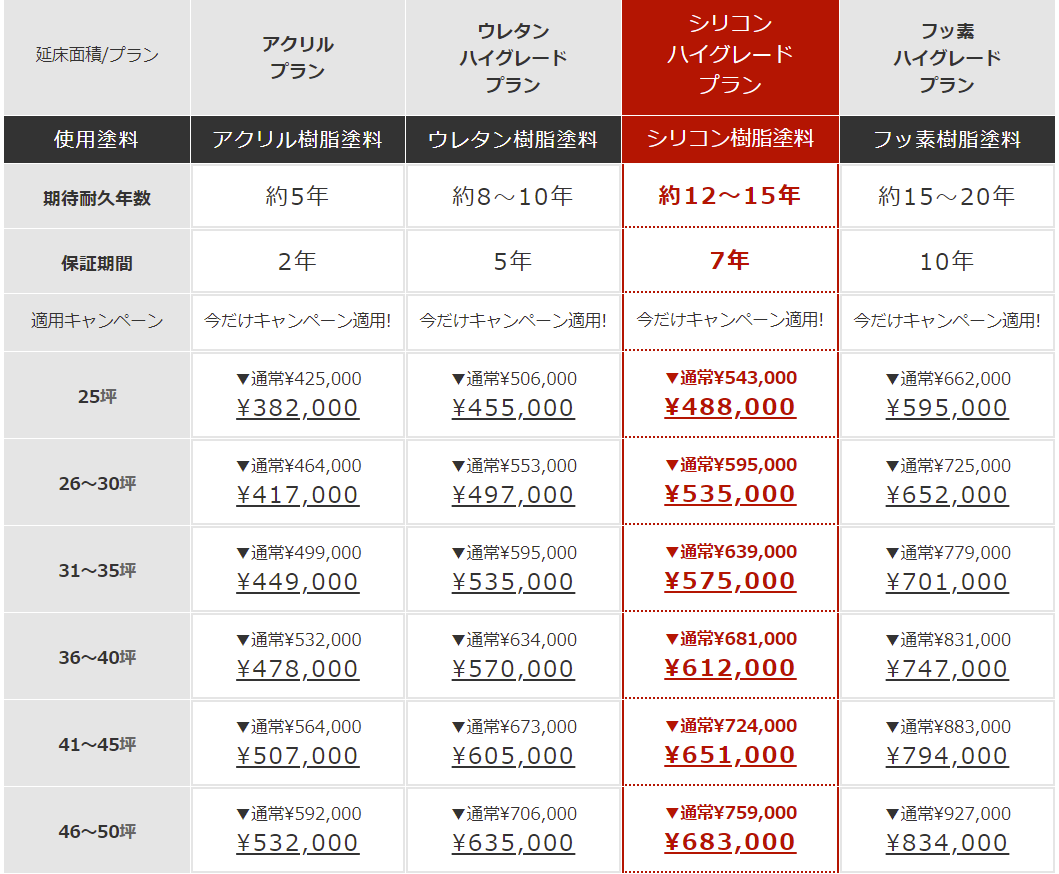The height and width of the screenshot is (874, 1059).
Task: Click the ¥382,000 acrylic plan price
Action: pos(297,408)
